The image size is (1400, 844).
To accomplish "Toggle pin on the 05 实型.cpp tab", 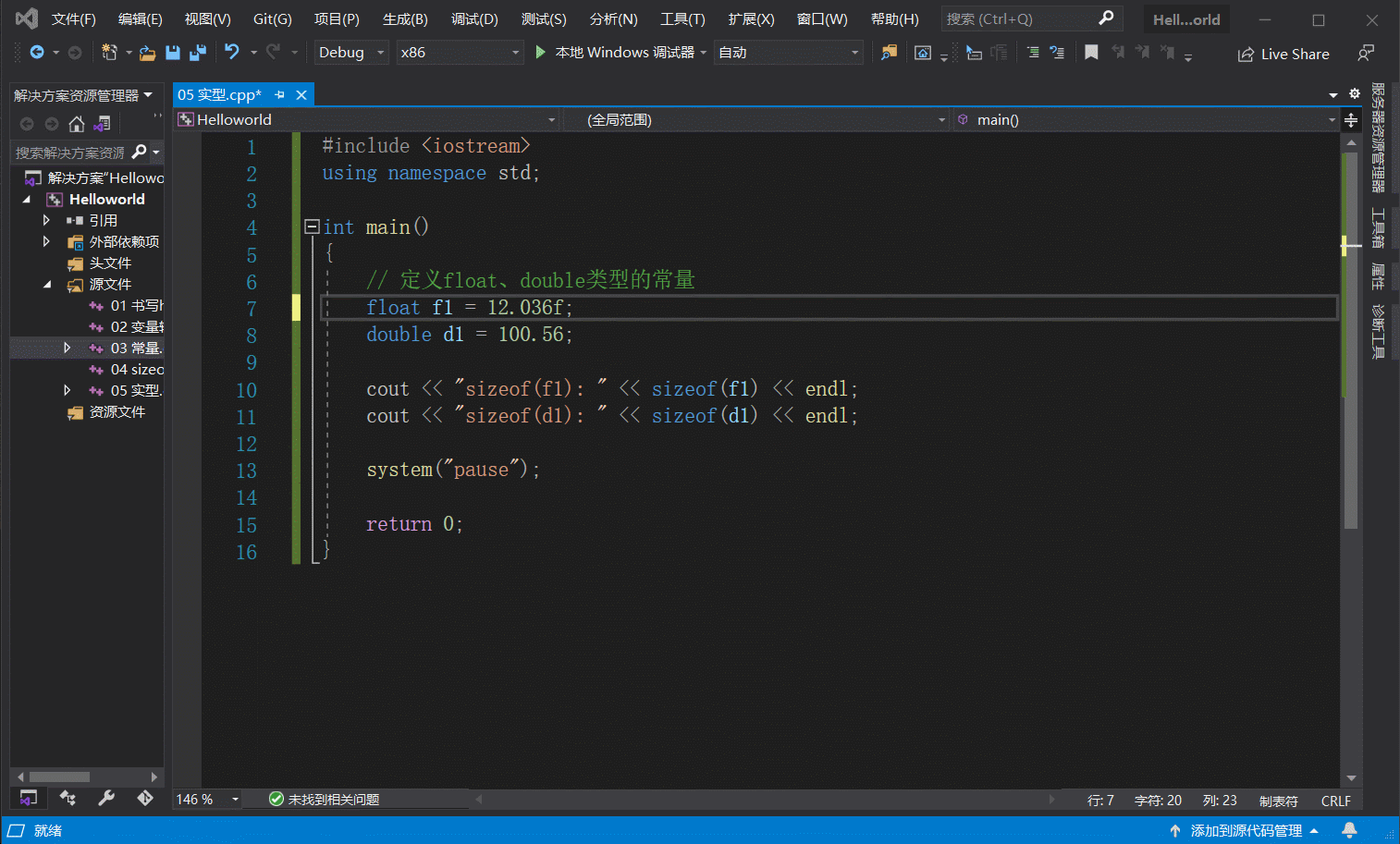I will [x=279, y=94].
